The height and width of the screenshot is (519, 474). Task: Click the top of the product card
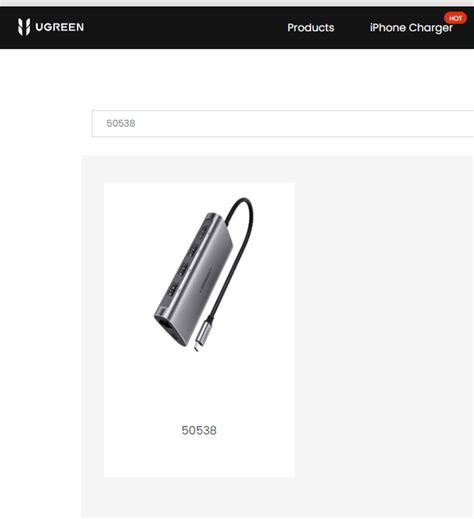click(199, 188)
